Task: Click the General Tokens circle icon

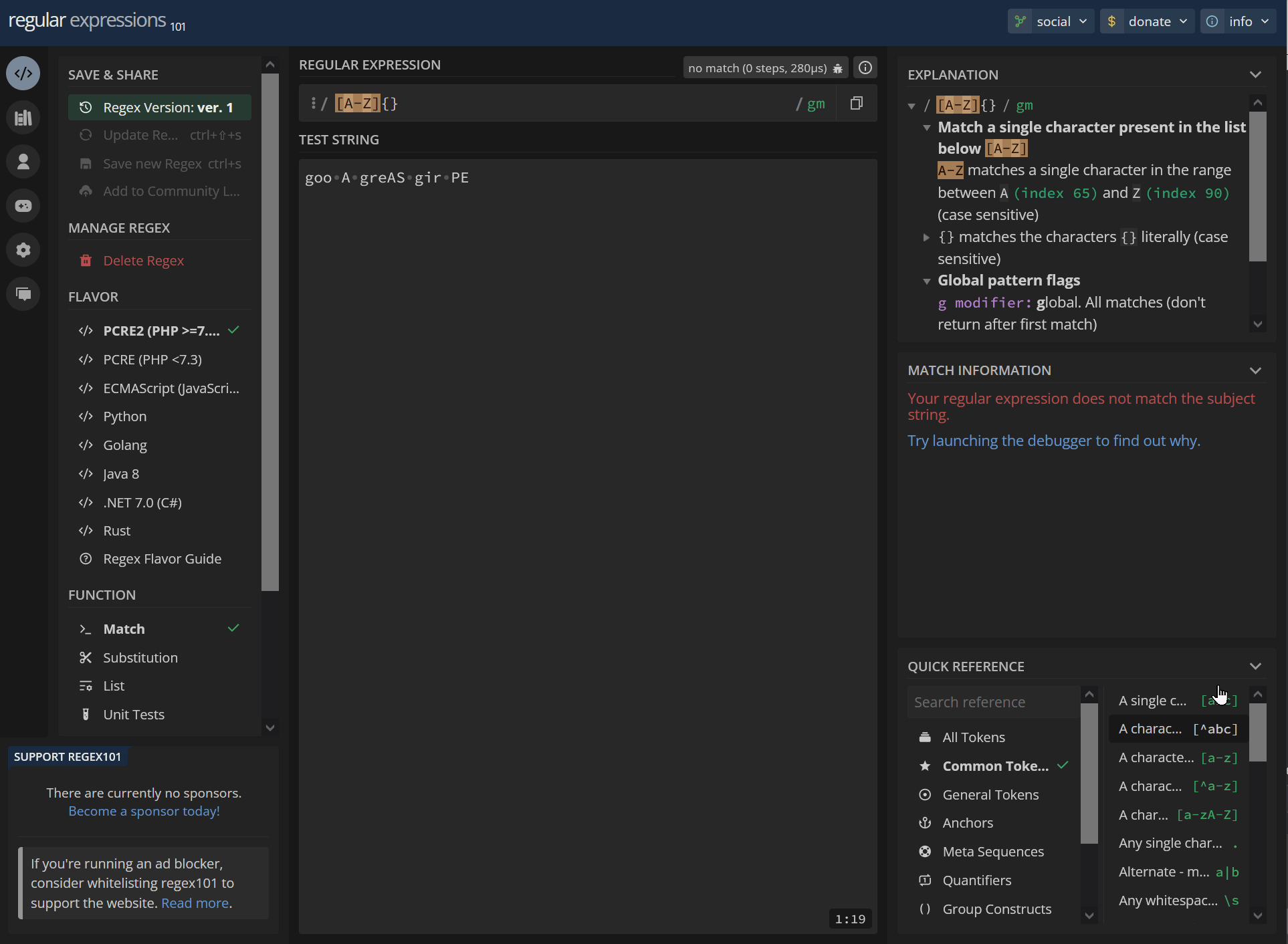Action: pos(925,795)
